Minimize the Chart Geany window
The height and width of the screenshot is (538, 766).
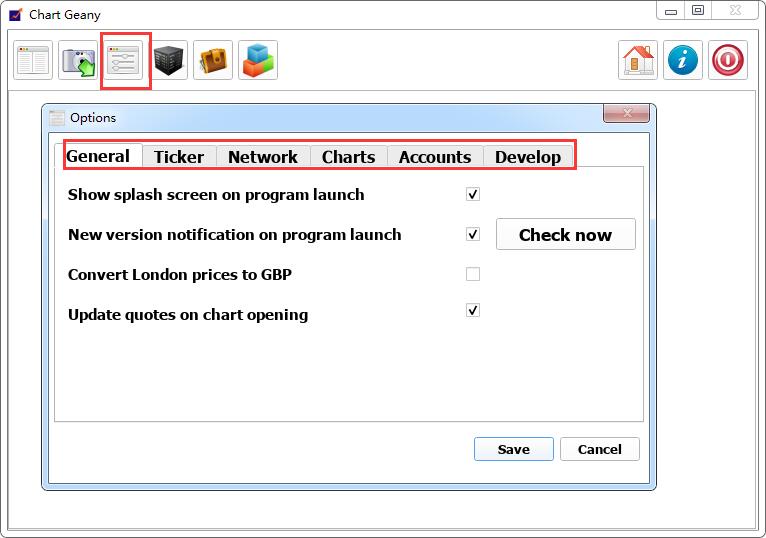click(x=671, y=11)
